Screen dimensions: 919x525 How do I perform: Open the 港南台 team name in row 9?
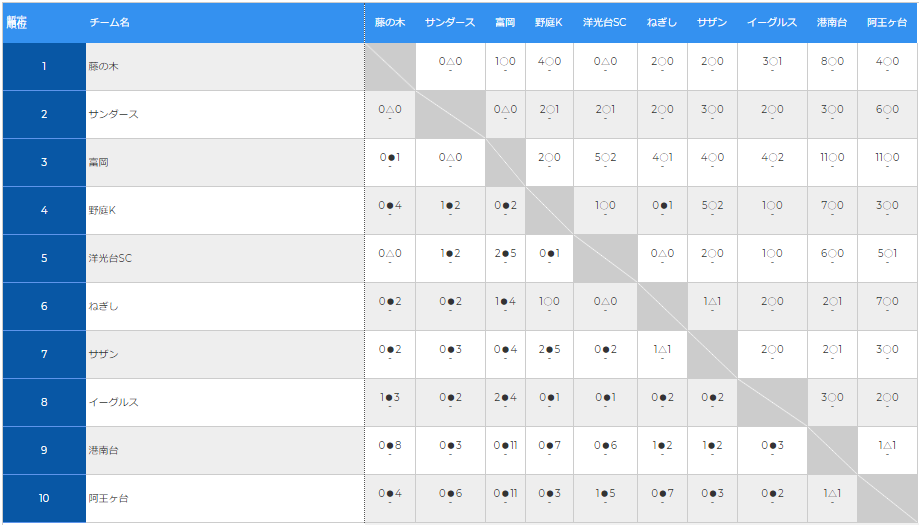coord(103,450)
